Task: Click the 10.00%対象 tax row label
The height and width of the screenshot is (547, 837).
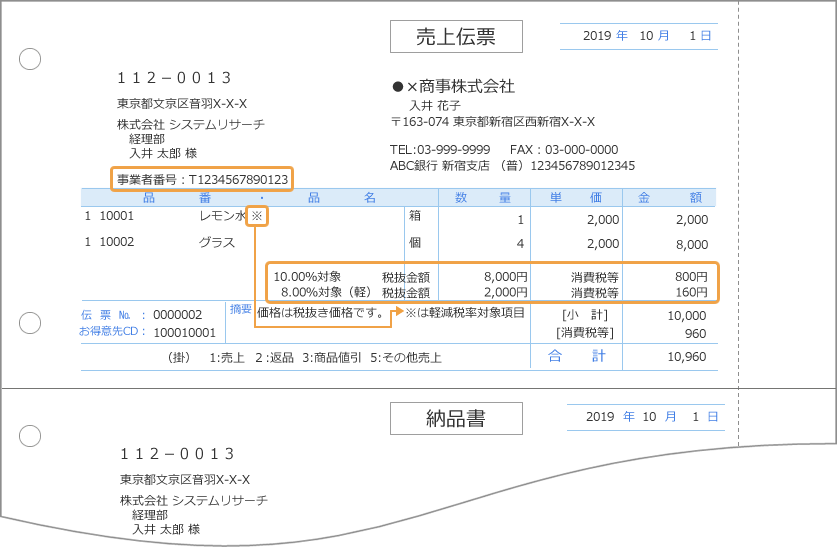Action: [x=307, y=277]
